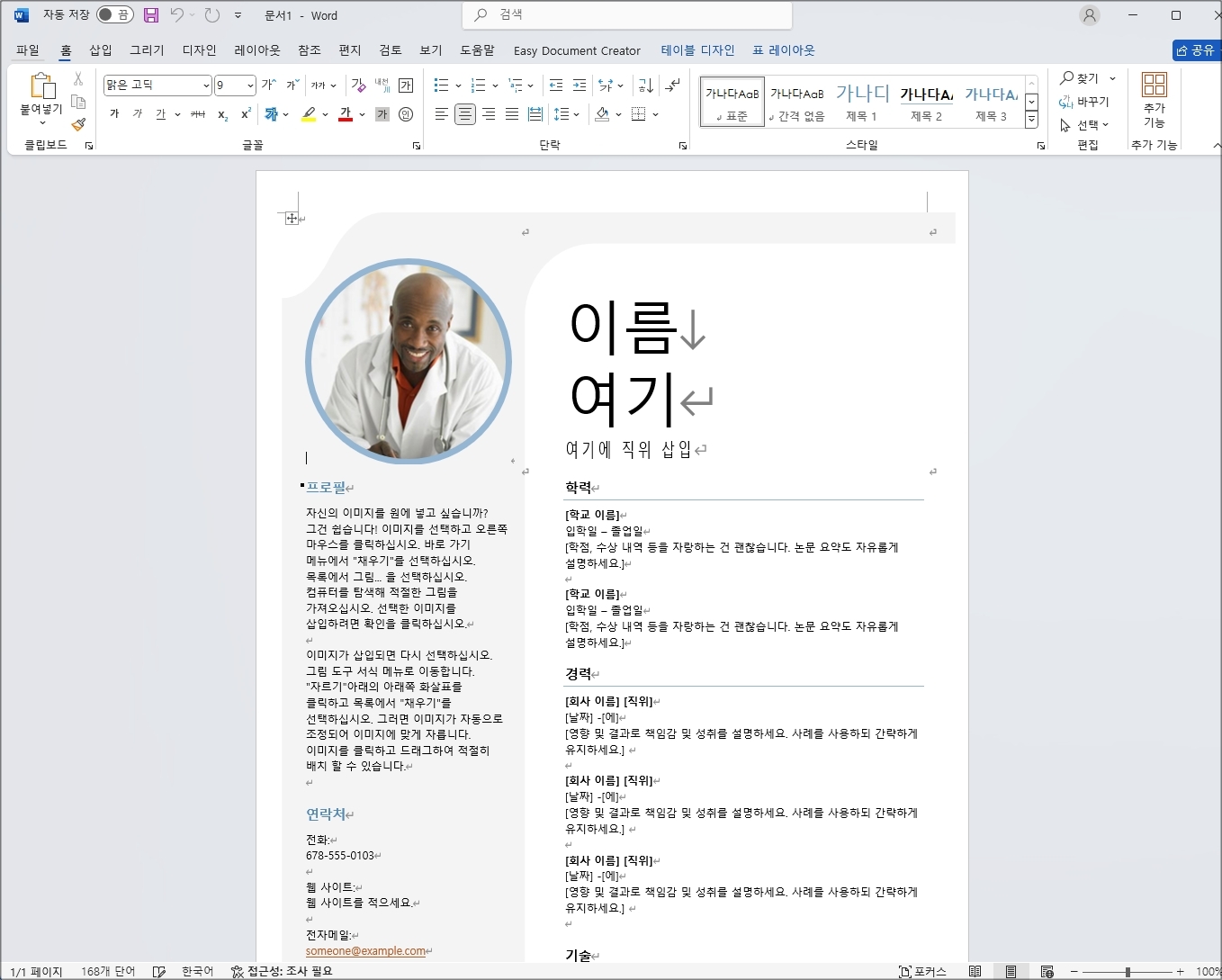Click the Save icon in title bar
The width and height of the screenshot is (1222, 980).
pos(151,15)
